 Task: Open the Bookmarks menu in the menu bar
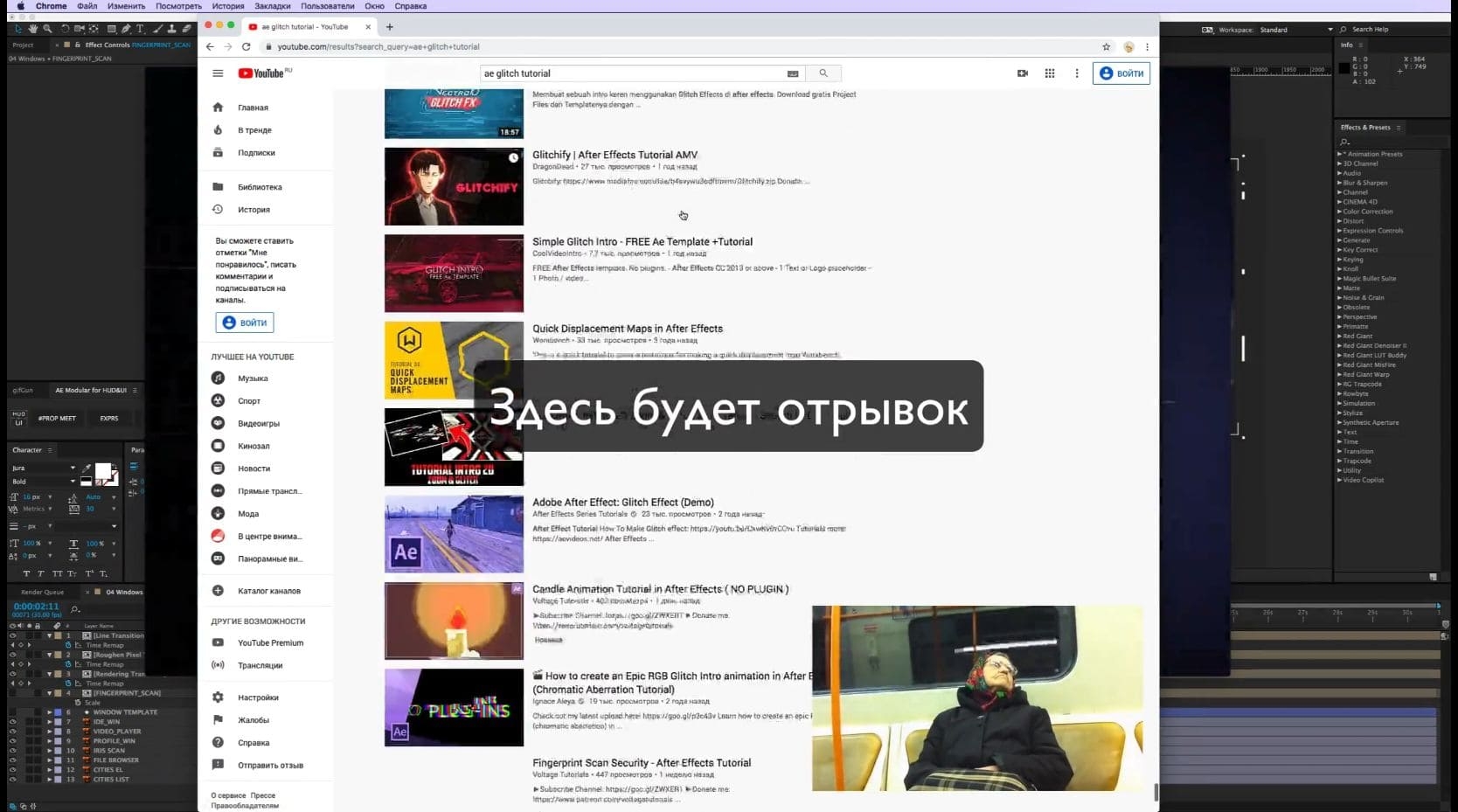(273, 6)
